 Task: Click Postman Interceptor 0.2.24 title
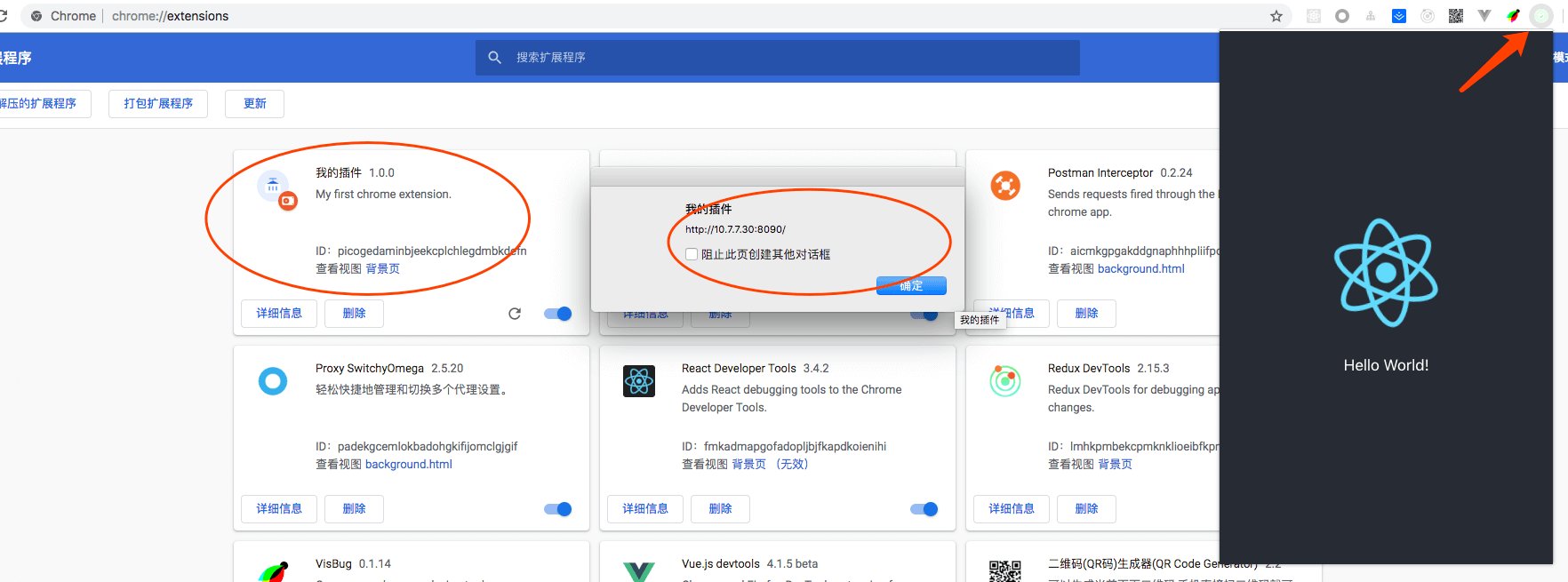[1120, 172]
